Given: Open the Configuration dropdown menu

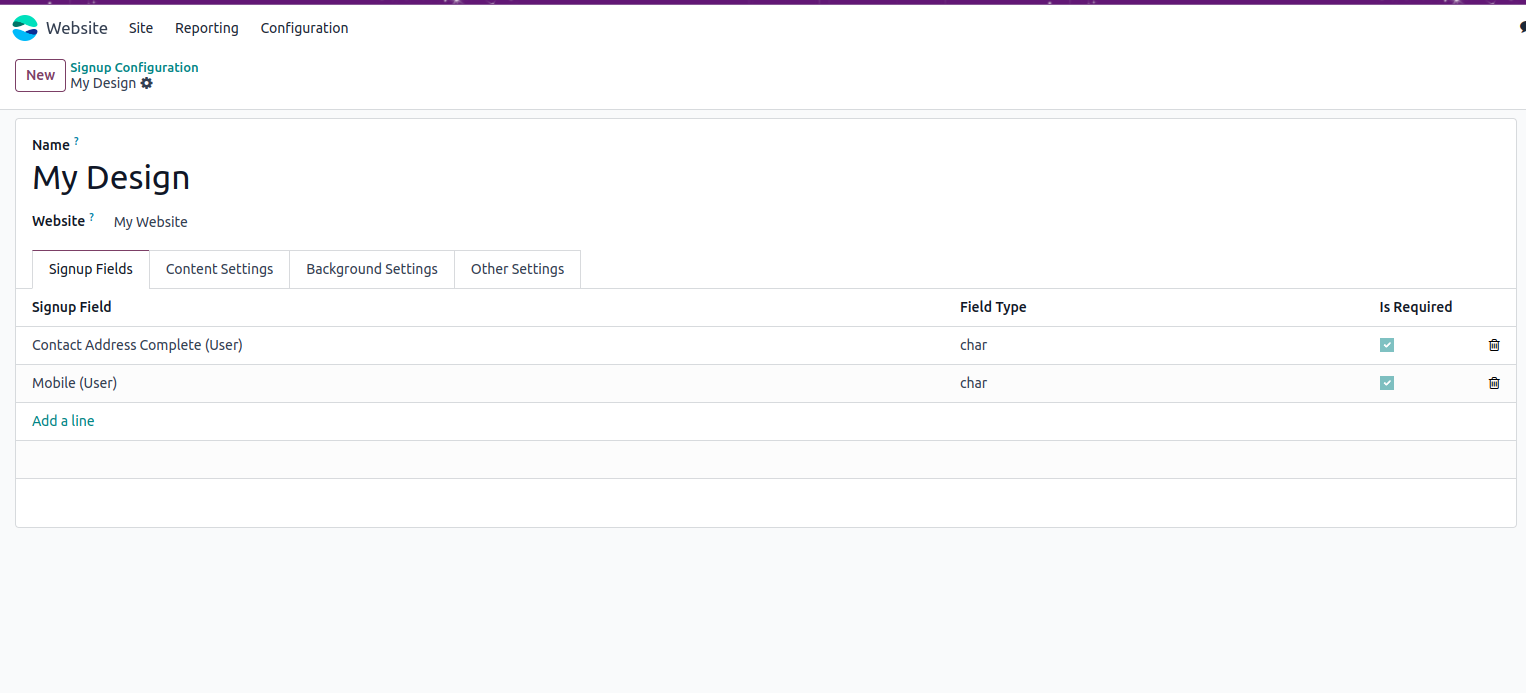Looking at the screenshot, I should (304, 28).
